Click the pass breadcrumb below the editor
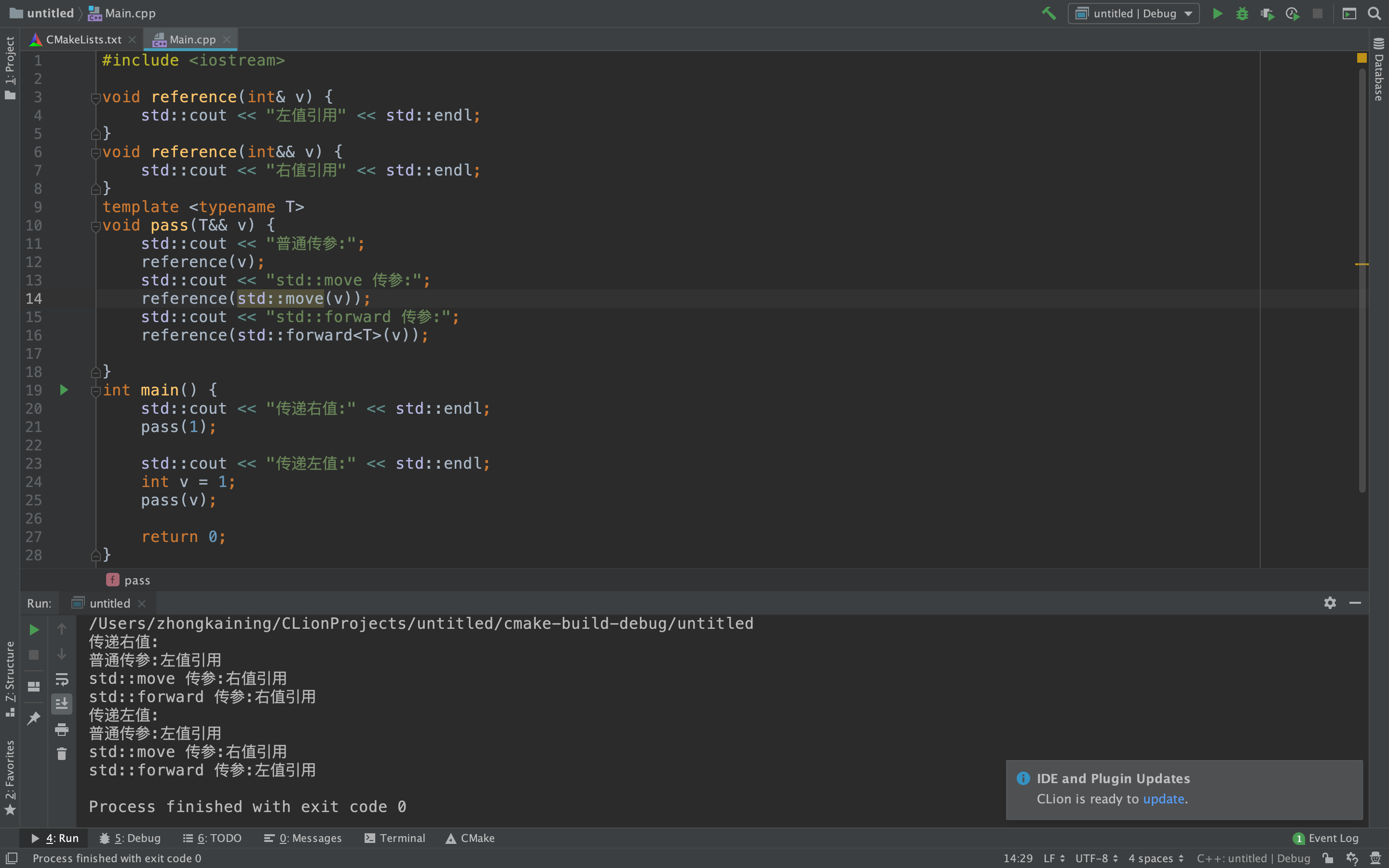Screen dimensions: 1389x868 [128, 581]
